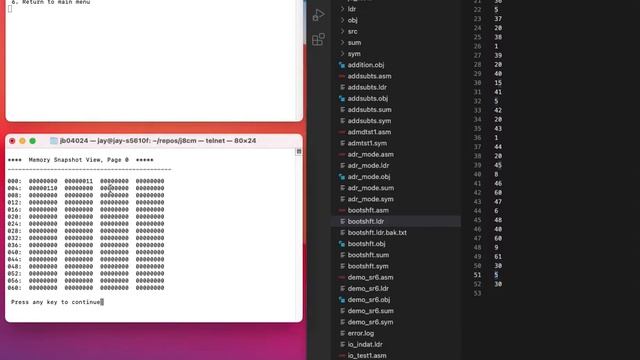Open demo_sr6.sum file
Viewport: 640px width, 360px height.
click(x=371, y=311)
